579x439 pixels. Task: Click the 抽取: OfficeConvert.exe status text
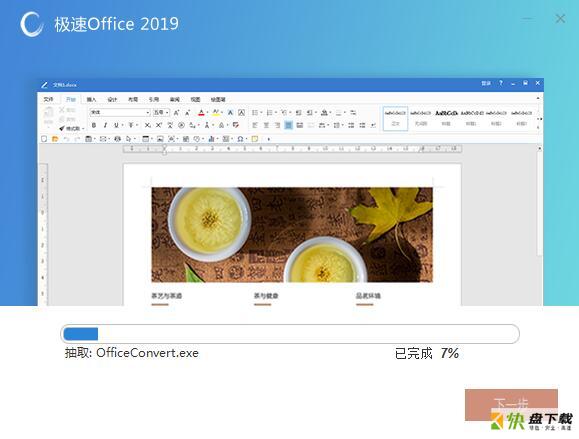click(132, 353)
